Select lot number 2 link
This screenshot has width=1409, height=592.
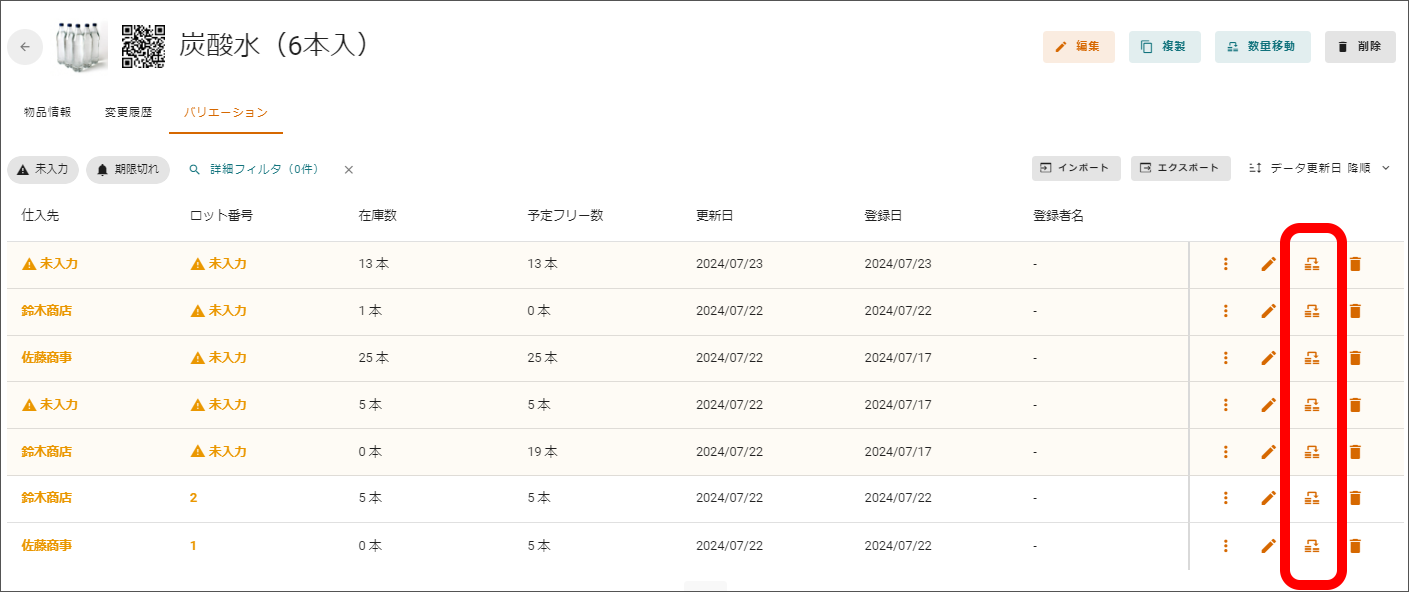click(x=194, y=498)
